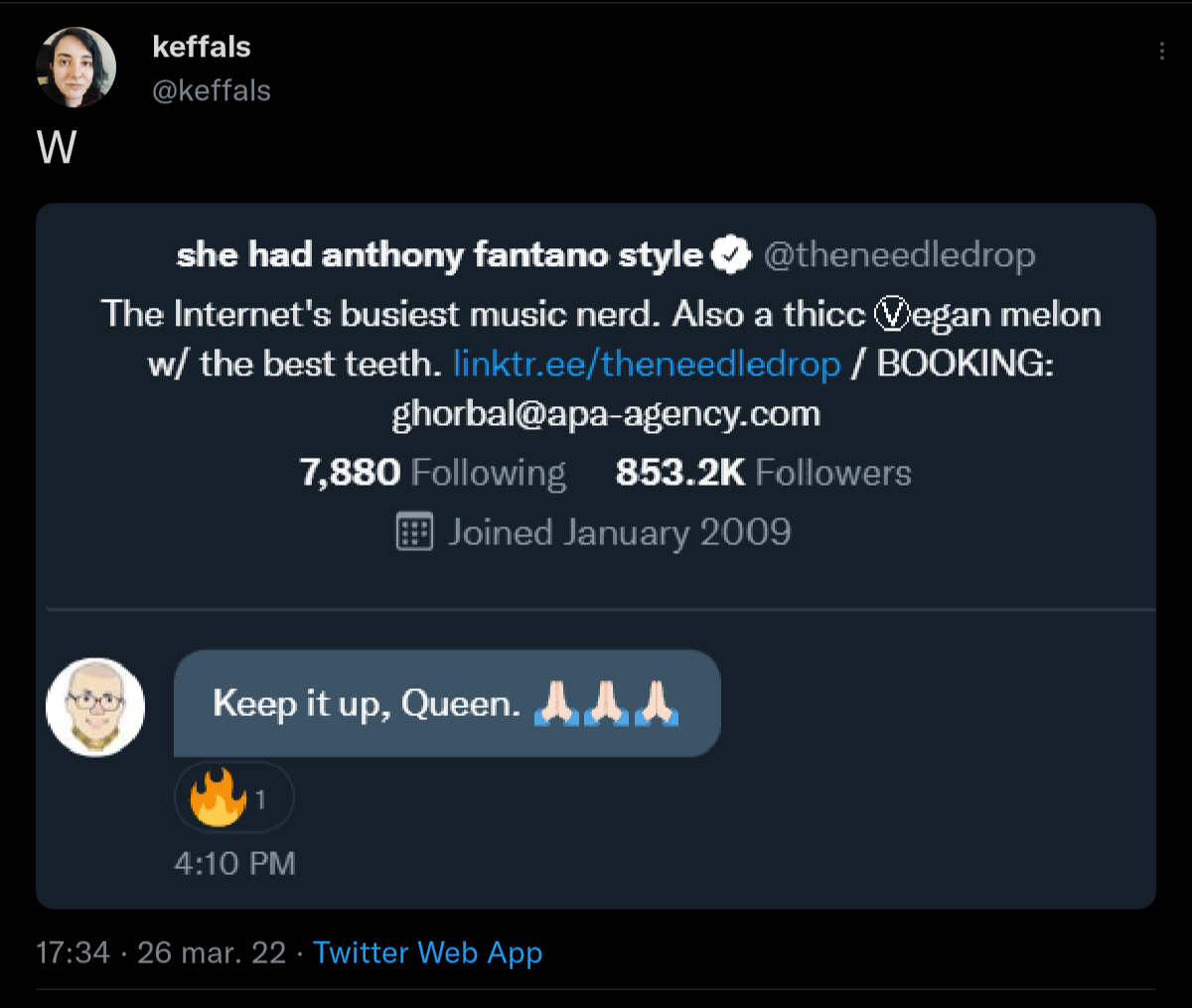This screenshot has width=1192, height=1008.
Task: Click the praying hands emojis in the message
Action: [x=606, y=703]
